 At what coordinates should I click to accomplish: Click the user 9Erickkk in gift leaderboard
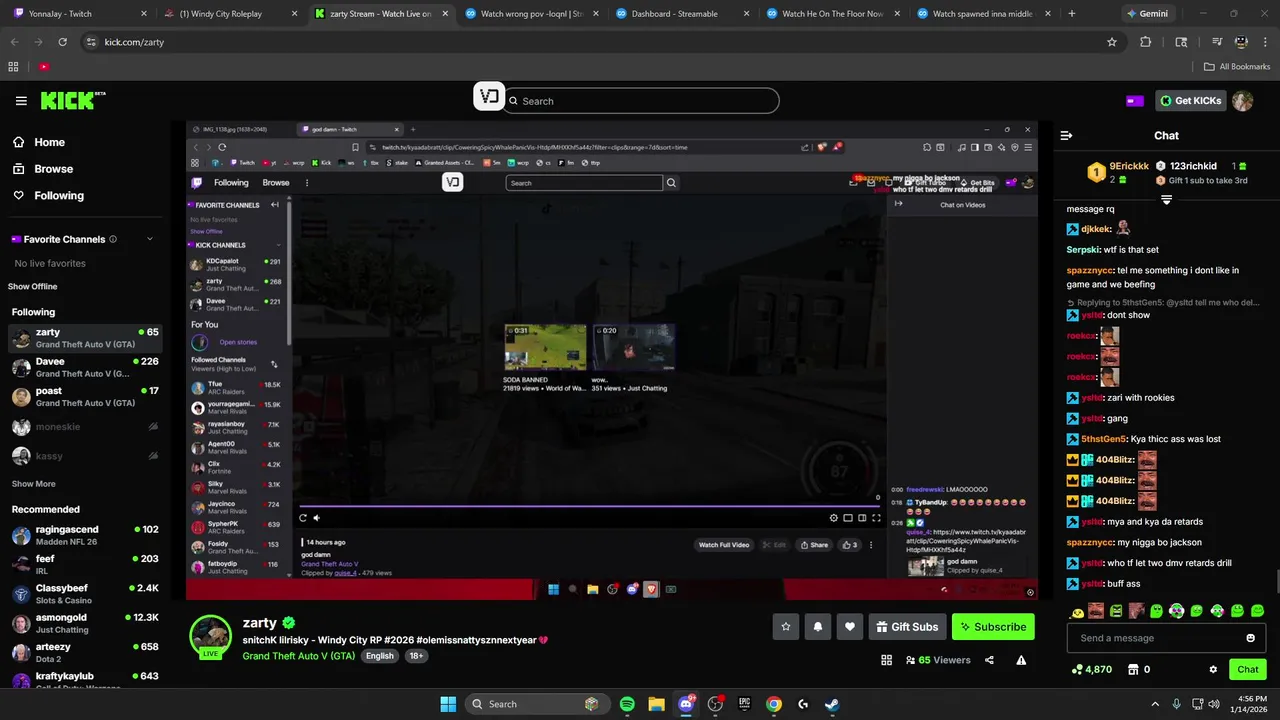pos(1128,166)
